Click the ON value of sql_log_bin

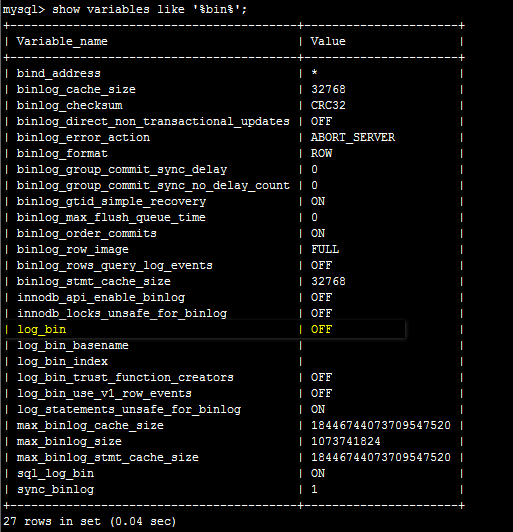pyautogui.click(x=318, y=474)
